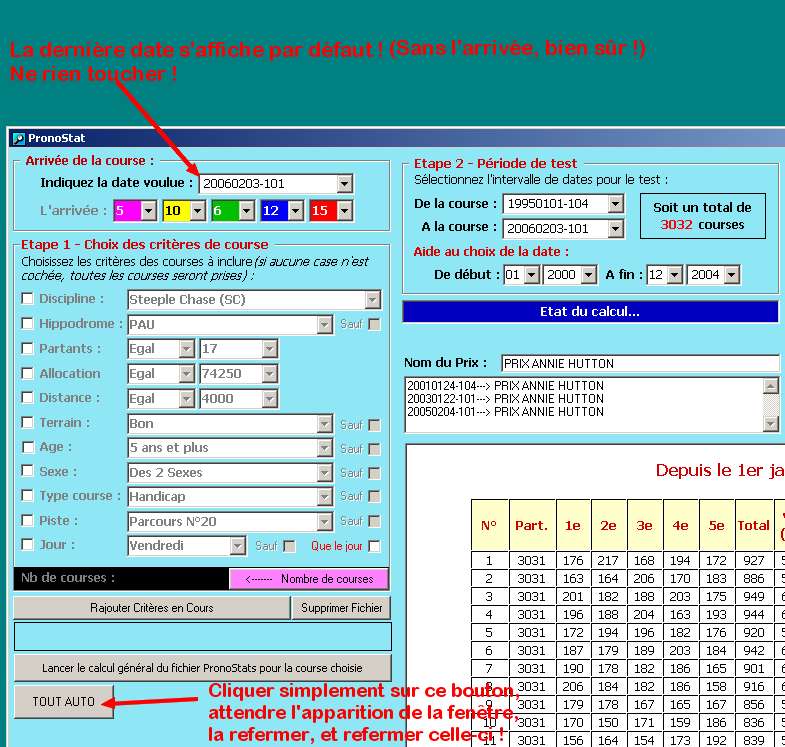Screen dimensions: 785x747
Task: Expand the Sexe dropdown 'Des 2 Sexes'
Action: 324,472
